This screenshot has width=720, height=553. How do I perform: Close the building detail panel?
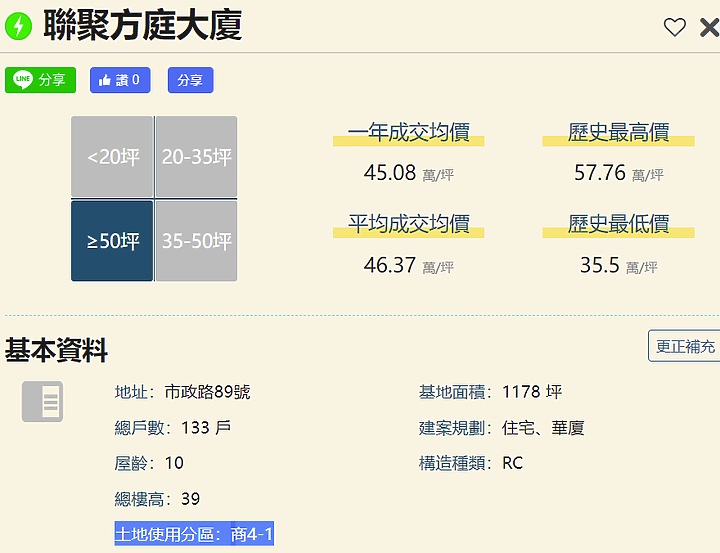(x=709, y=27)
